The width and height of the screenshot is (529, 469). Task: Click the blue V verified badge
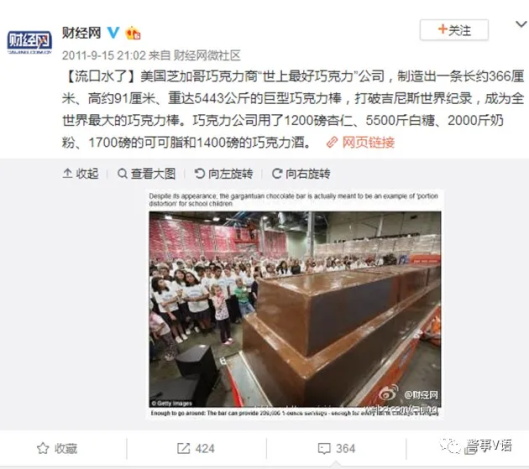pos(113,33)
